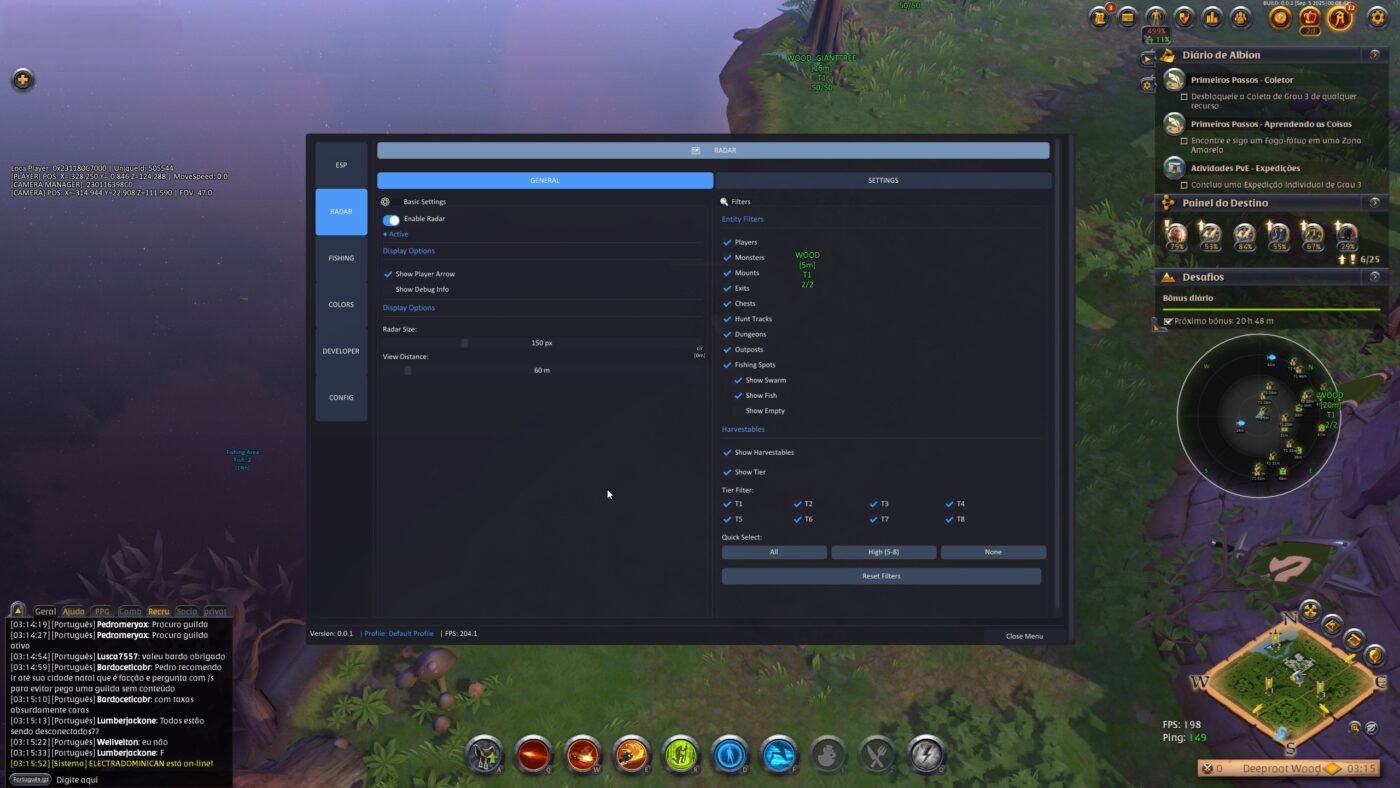Collapse the Painel do Destino section
1400x788 pixels.
pyautogui.click(x=1374, y=203)
